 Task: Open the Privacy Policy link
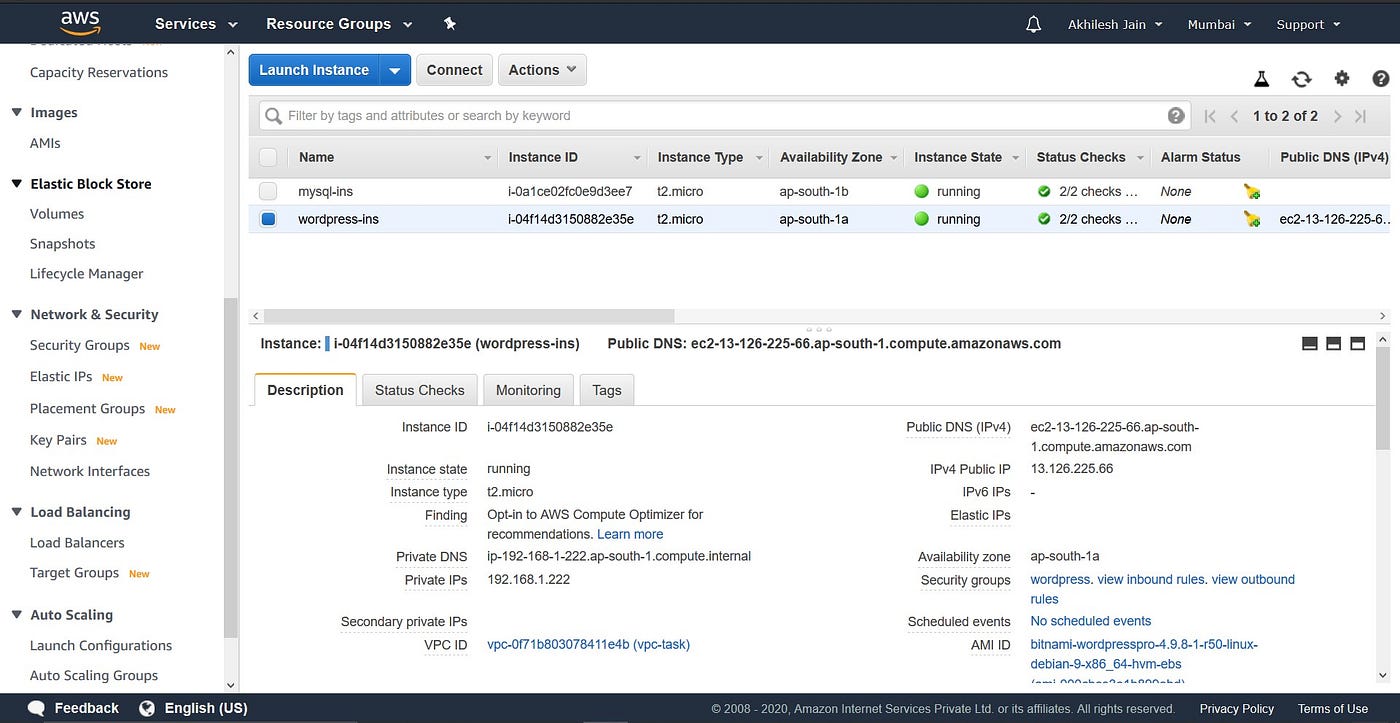(x=1237, y=709)
